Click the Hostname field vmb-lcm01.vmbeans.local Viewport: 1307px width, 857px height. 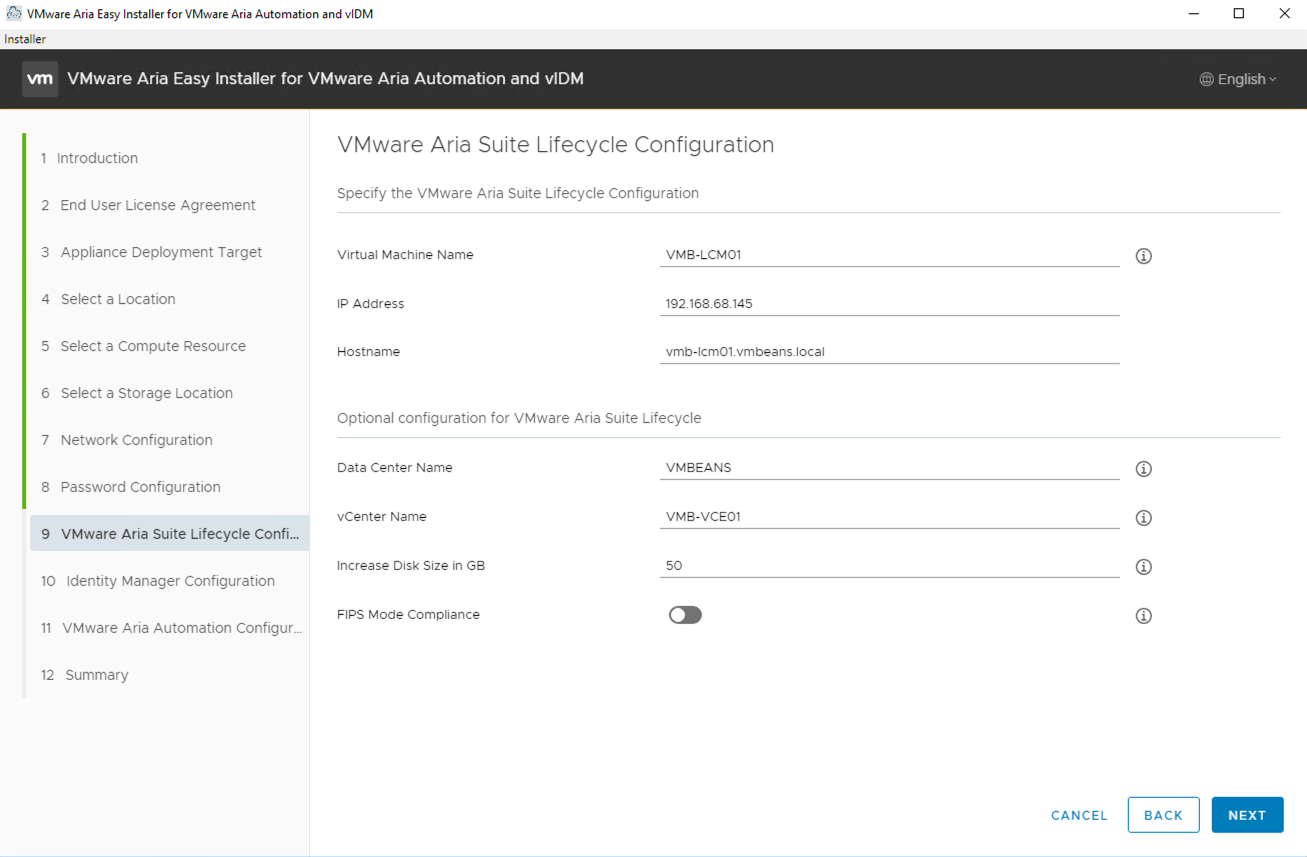tap(889, 352)
